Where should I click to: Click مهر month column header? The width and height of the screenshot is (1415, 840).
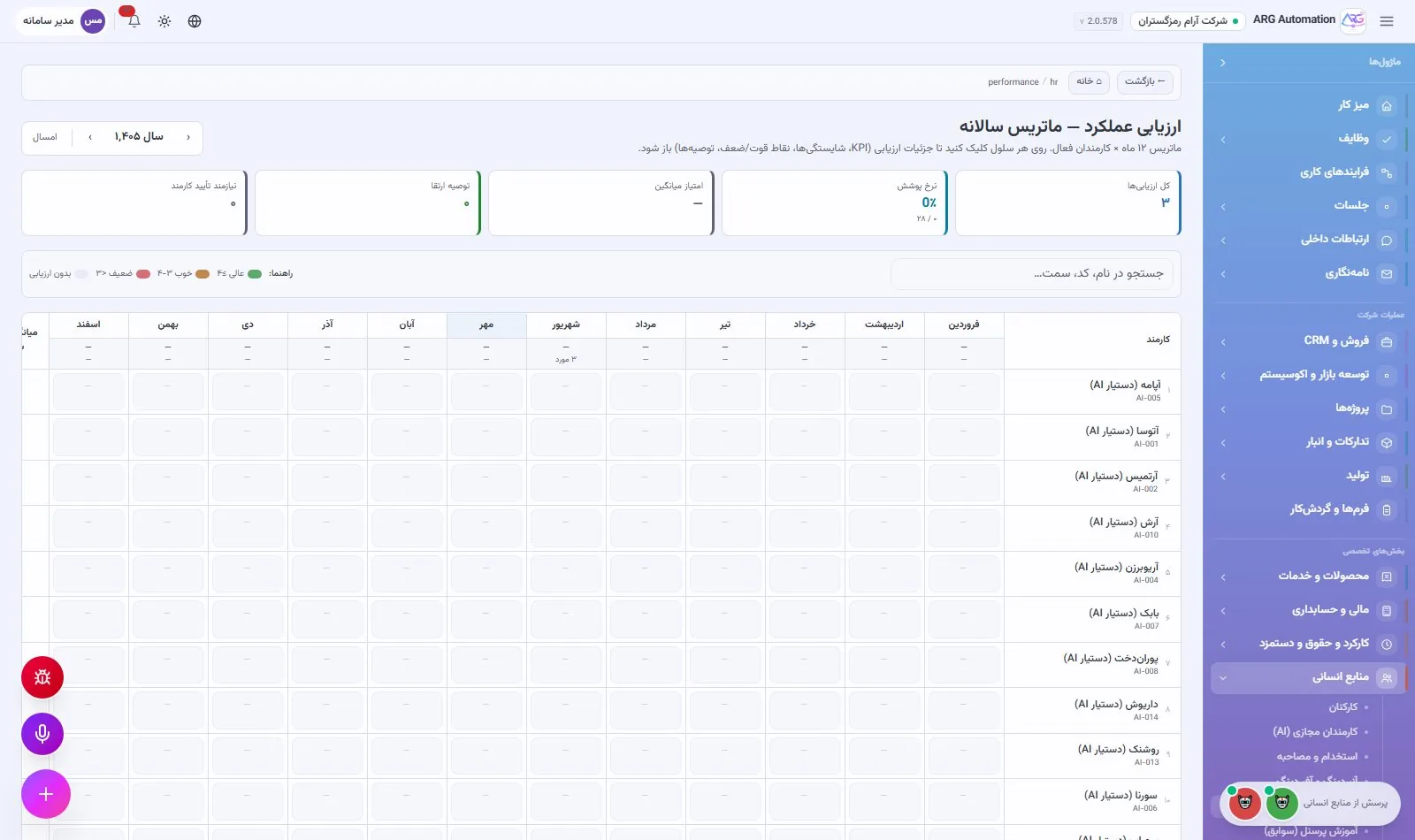(x=486, y=325)
